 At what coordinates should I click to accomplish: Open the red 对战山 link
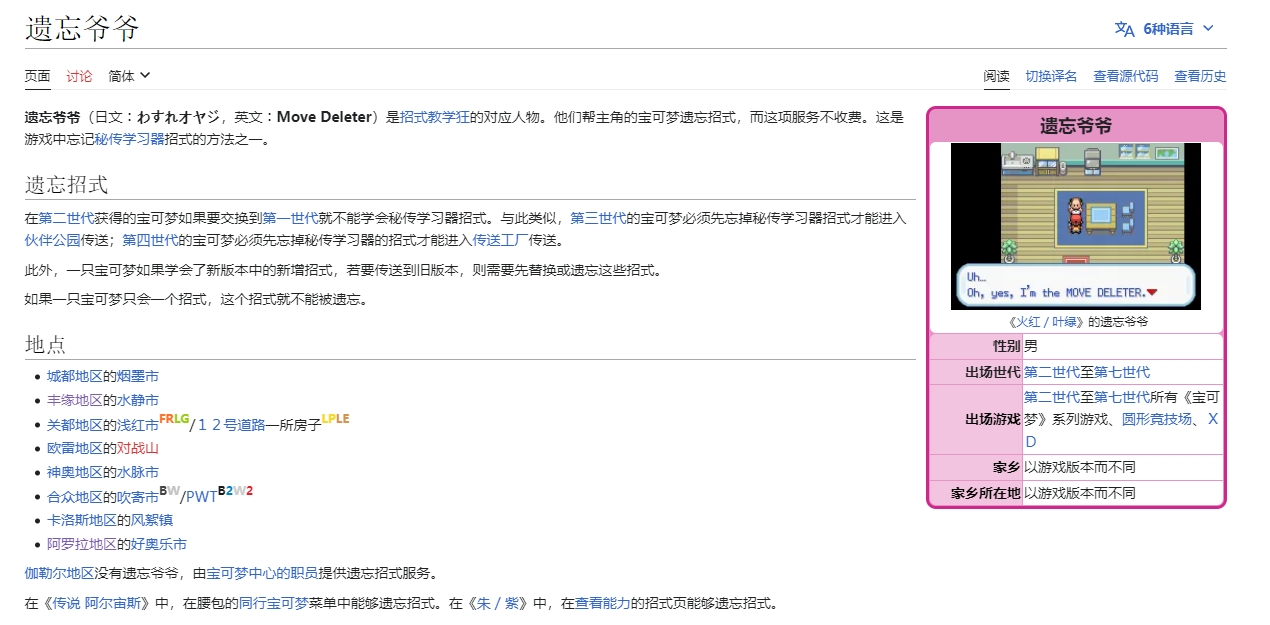tap(138, 448)
